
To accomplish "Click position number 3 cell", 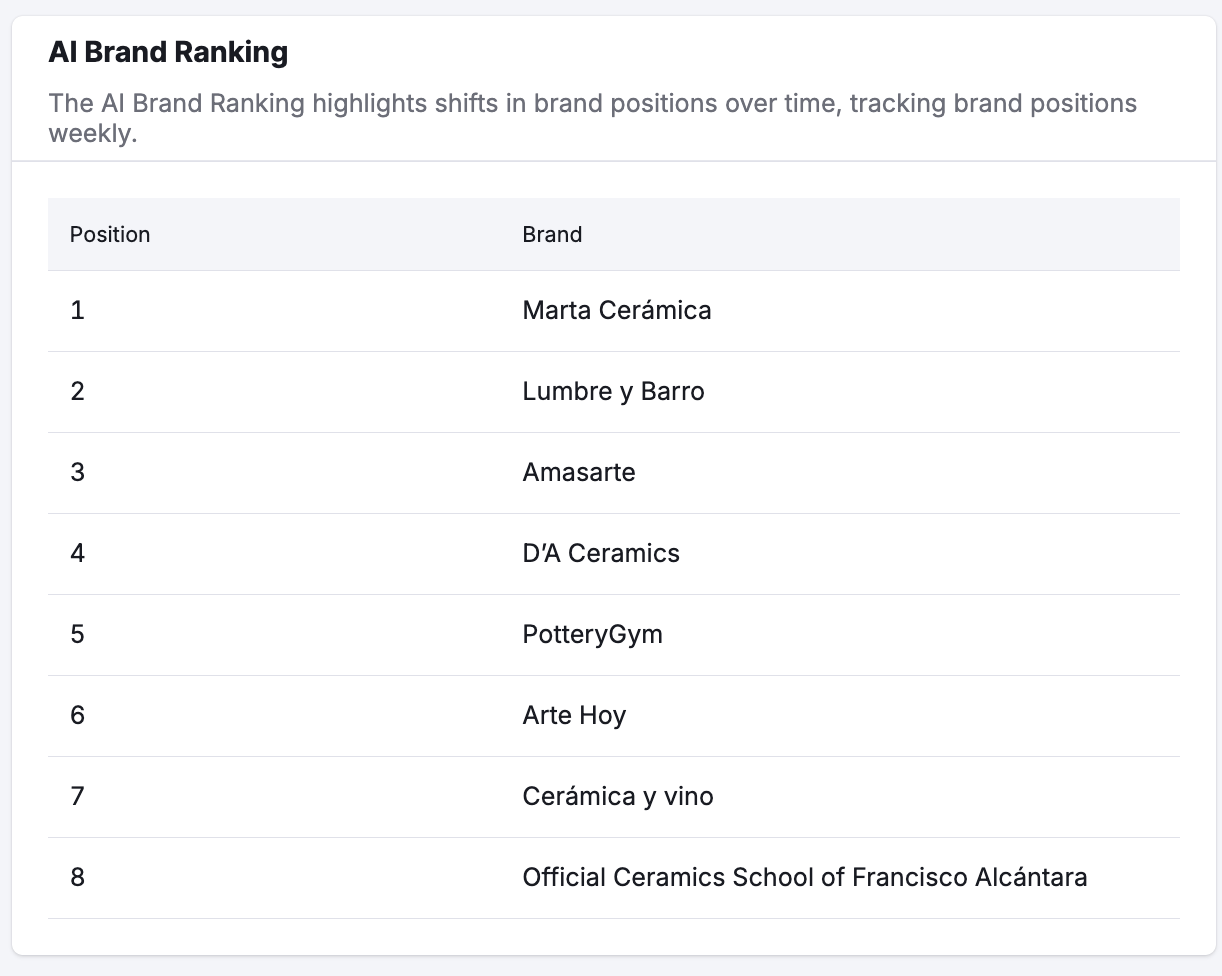I will [77, 472].
